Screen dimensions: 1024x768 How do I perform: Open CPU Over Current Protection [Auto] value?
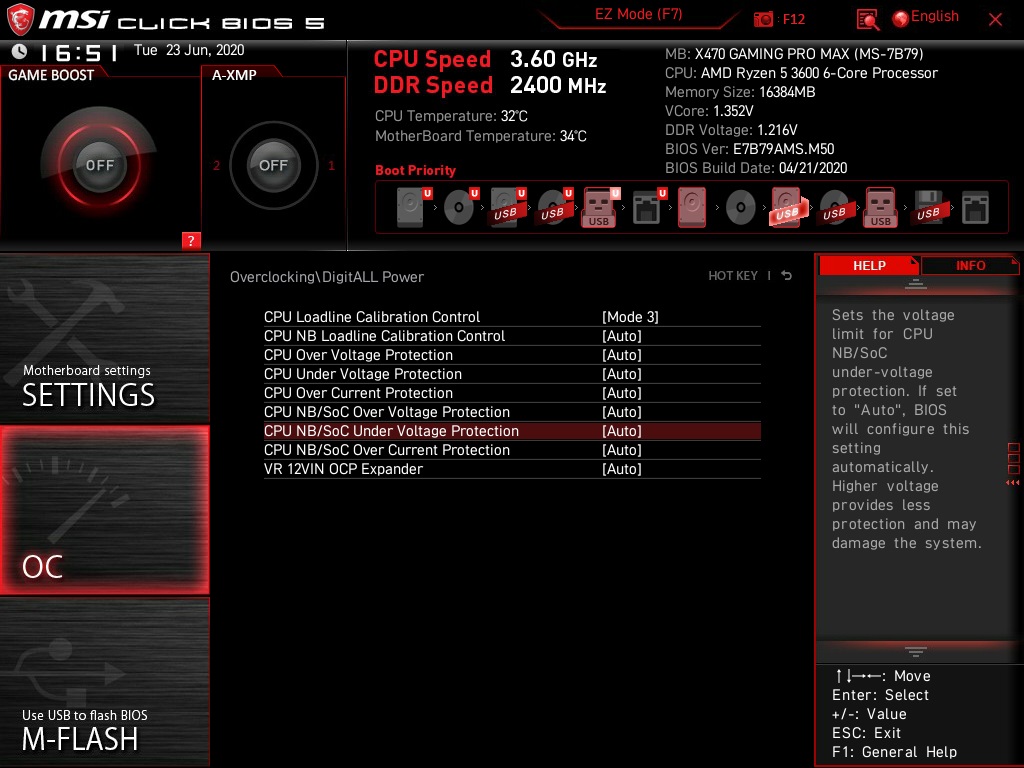[x=622, y=392]
